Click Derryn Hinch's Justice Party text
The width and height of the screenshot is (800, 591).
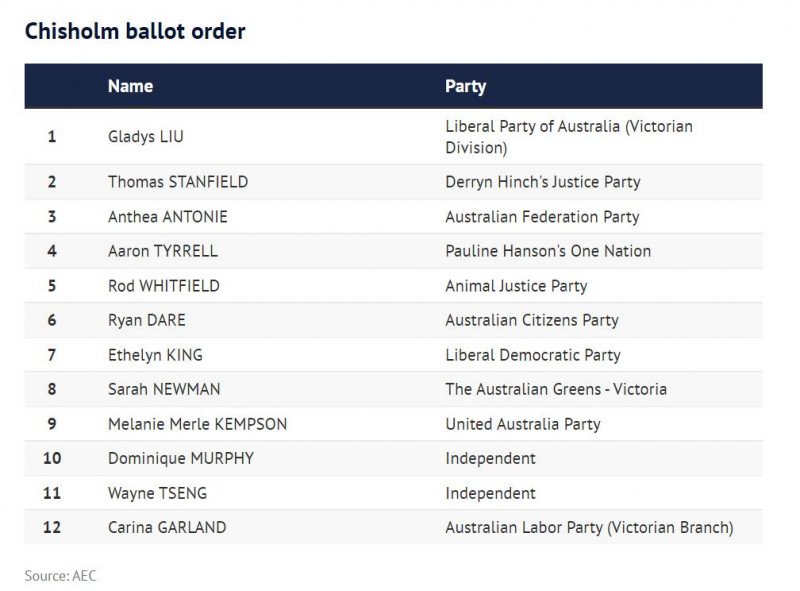(x=542, y=182)
